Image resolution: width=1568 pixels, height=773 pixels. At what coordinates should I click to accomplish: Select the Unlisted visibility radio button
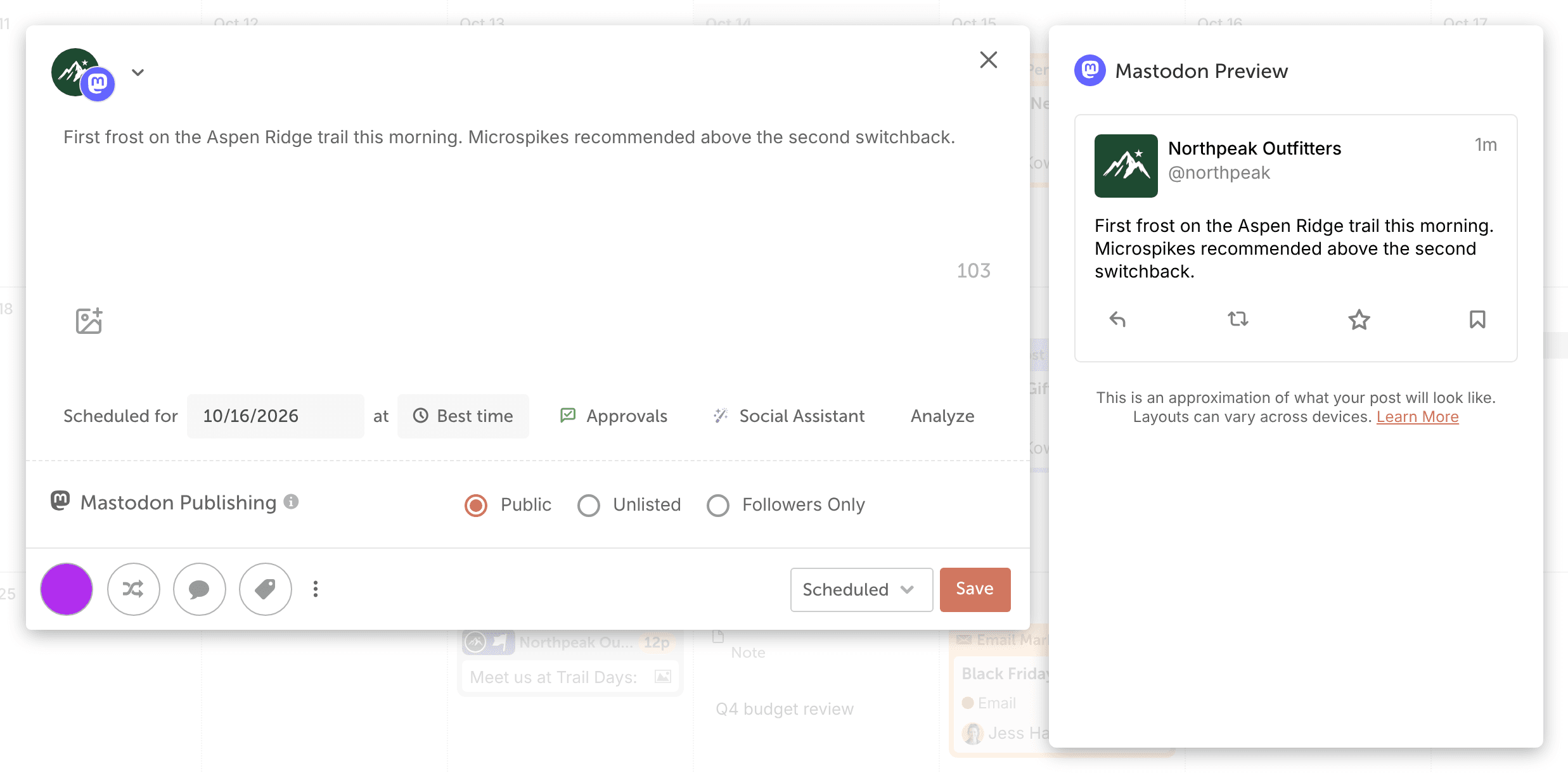[x=589, y=505]
